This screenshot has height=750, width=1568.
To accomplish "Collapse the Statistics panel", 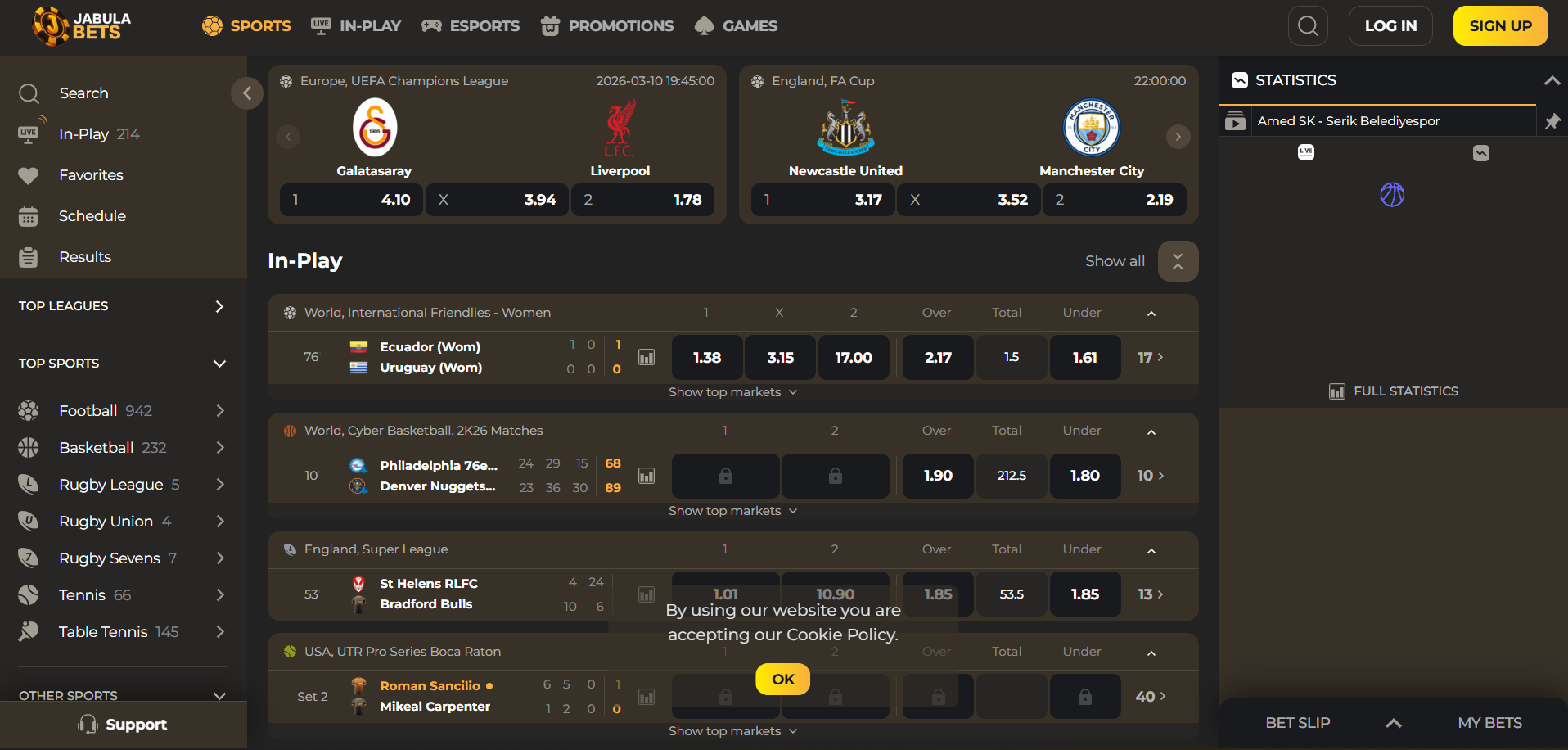I will (1551, 80).
